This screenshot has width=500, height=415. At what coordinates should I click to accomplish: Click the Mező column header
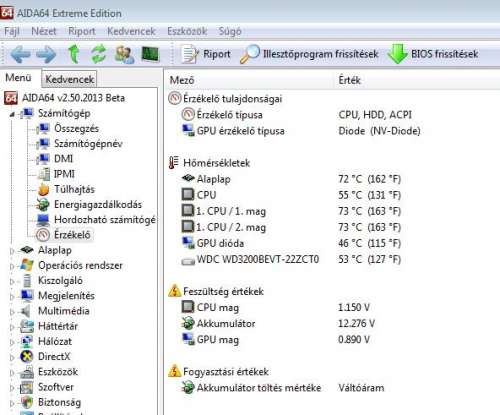pos(182,80)
